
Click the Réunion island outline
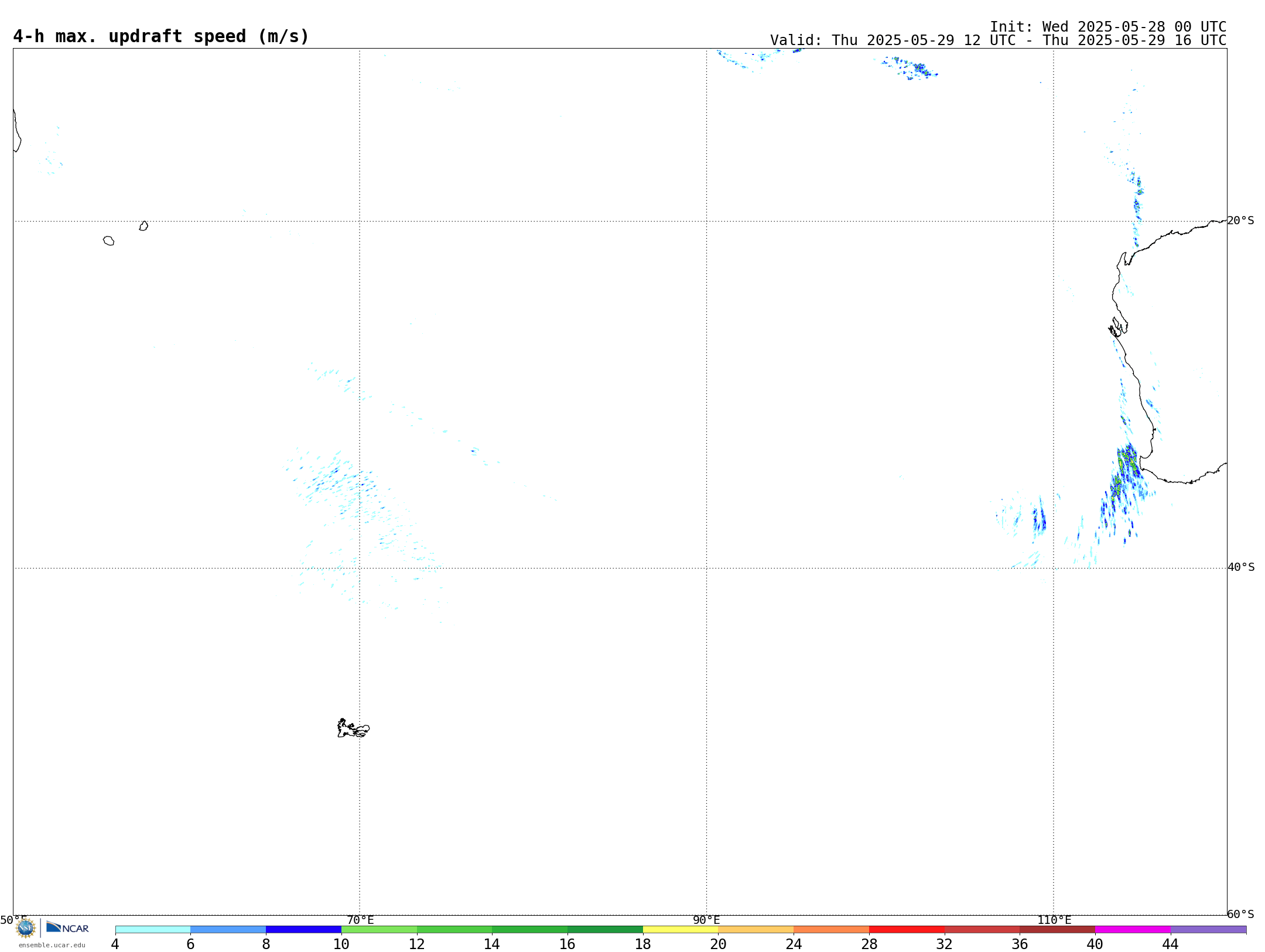click(x=108, y=241)
